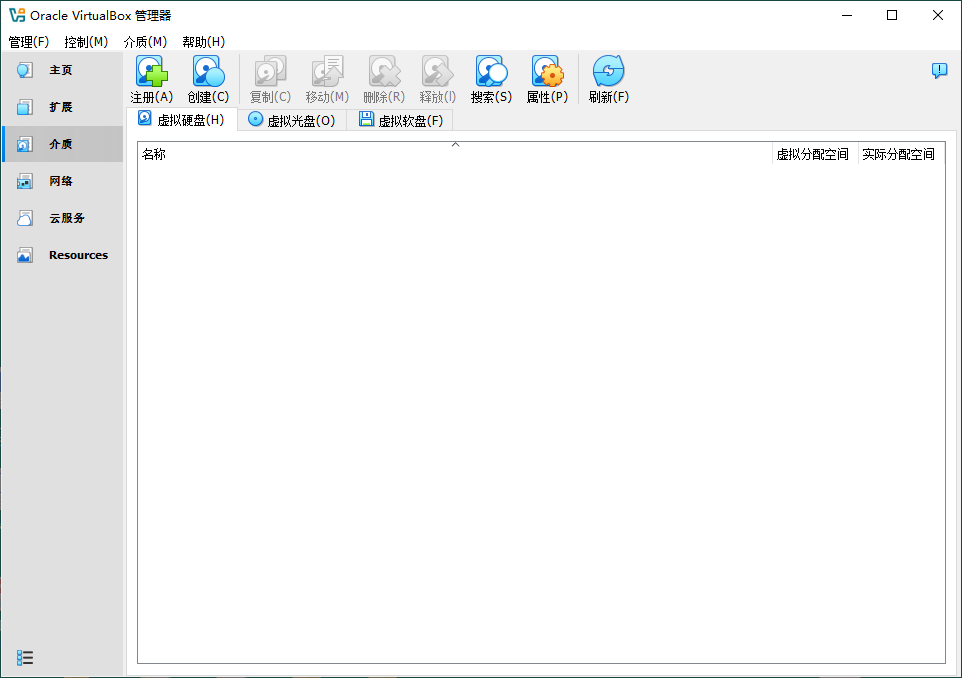Open Network (网络) in sidebar

[61, 181]
